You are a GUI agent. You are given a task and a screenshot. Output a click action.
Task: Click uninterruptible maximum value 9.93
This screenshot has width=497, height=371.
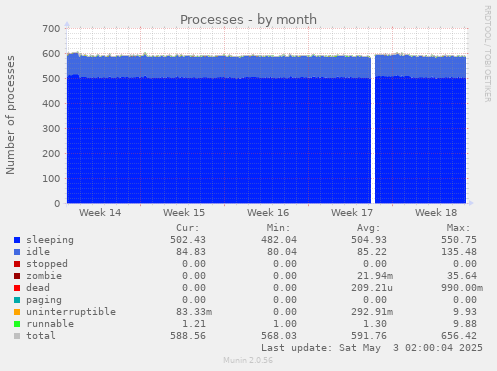coord(465,312)
